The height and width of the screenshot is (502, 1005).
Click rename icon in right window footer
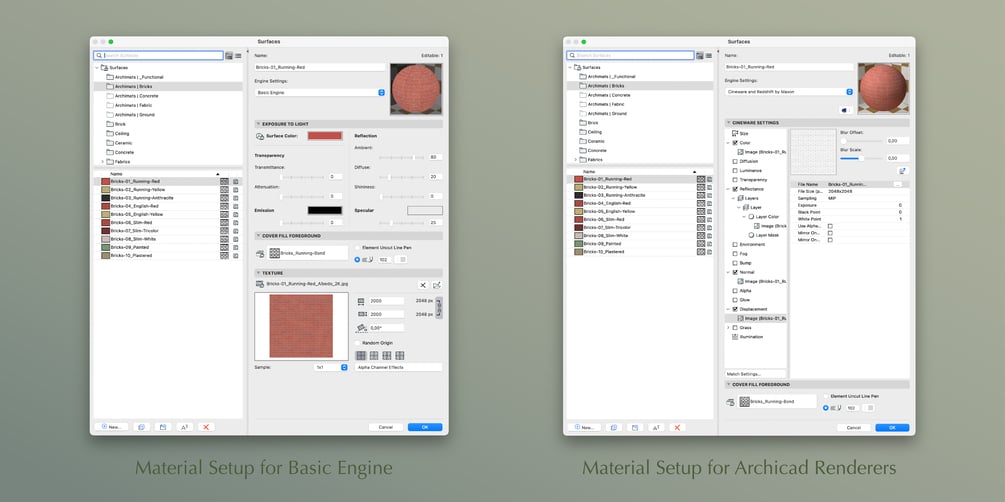coord(656,427)
